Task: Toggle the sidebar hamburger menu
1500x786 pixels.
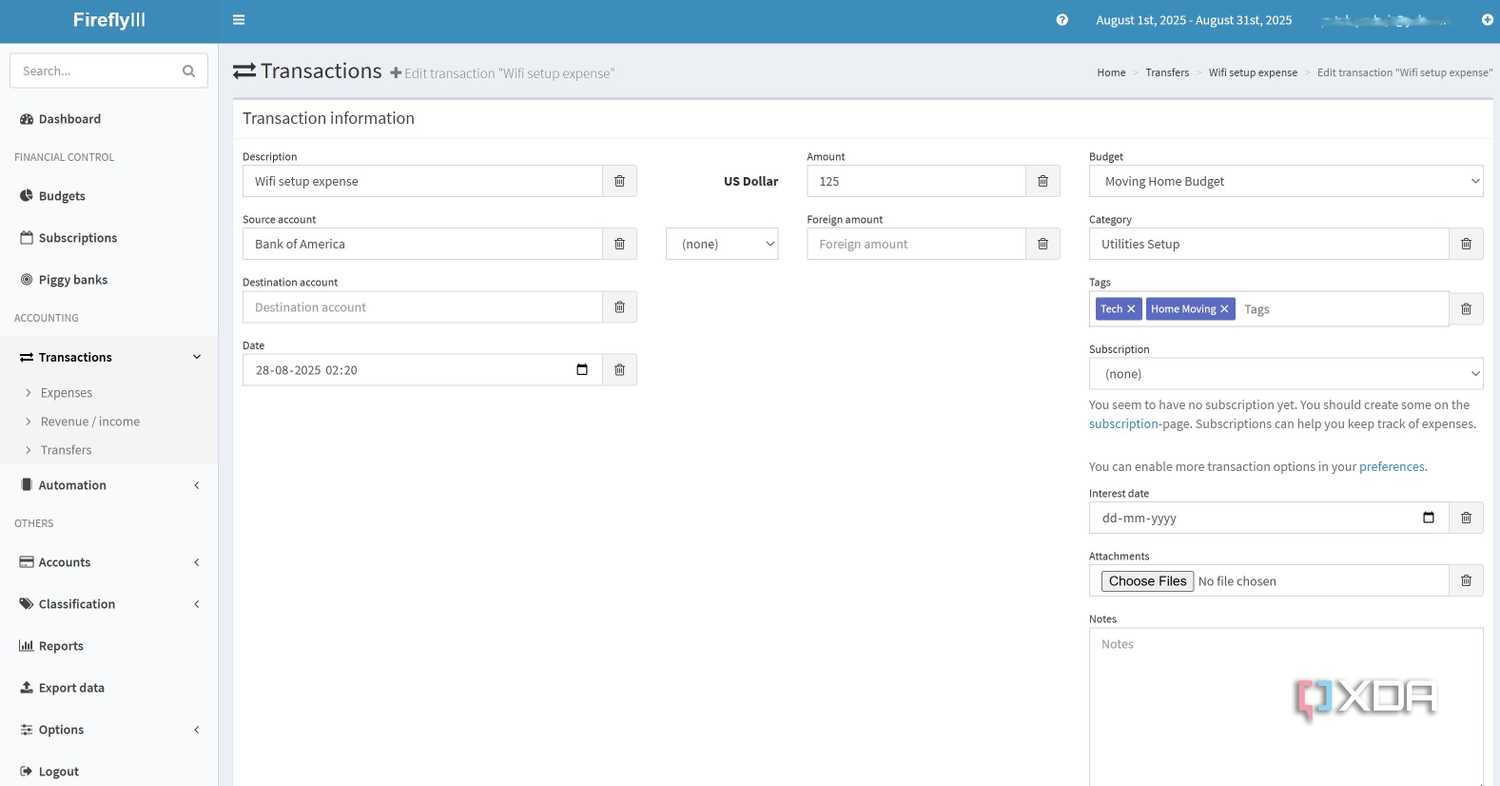Action: 238,20
